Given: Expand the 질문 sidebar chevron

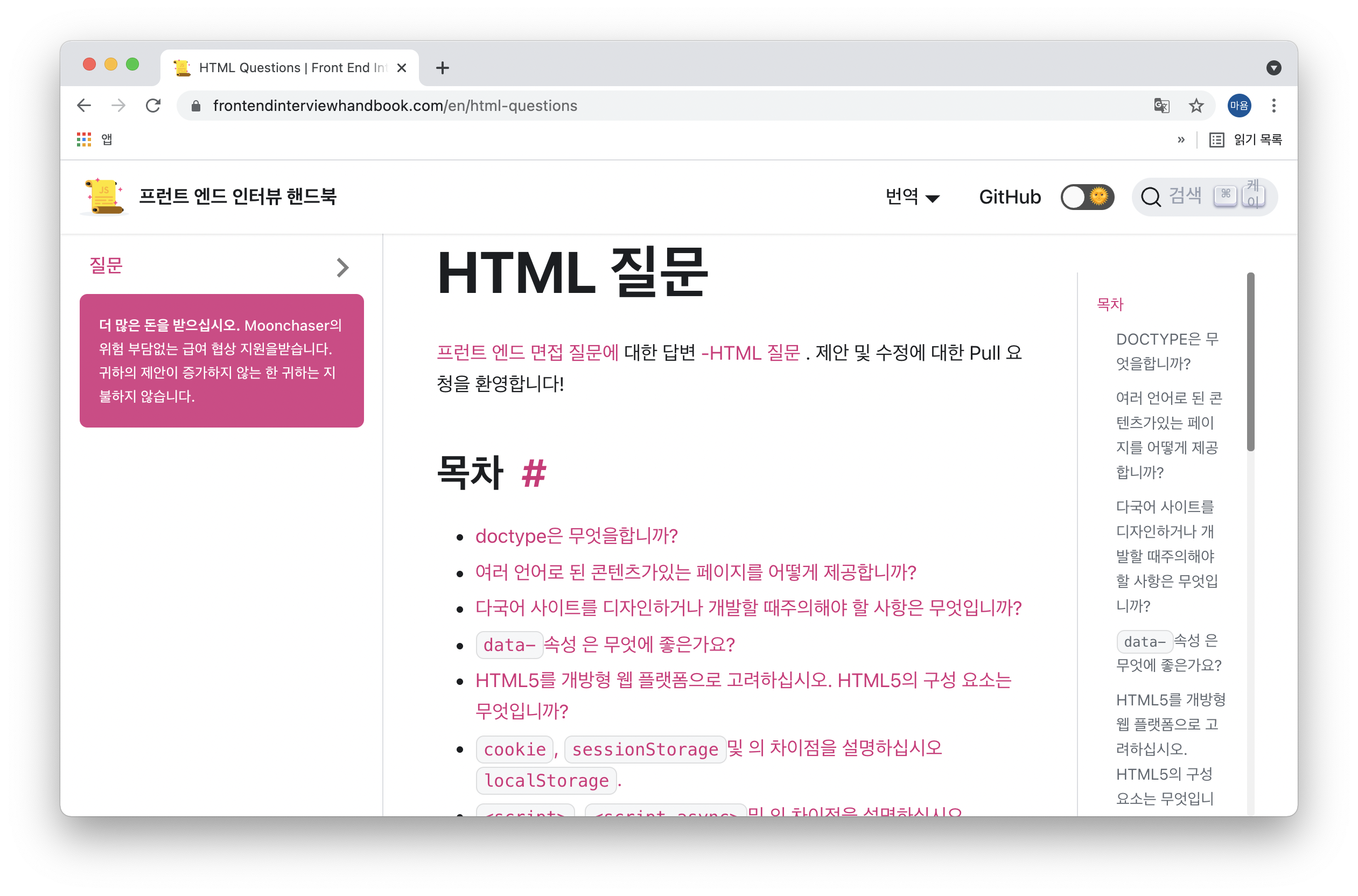Looking at the screenshot, I should 342,268.
